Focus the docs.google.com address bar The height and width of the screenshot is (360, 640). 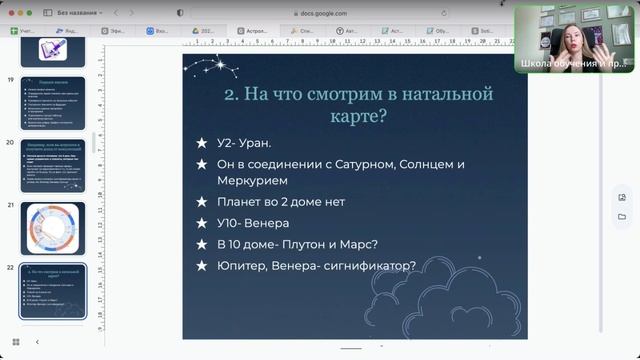pyautogui.click(x=320, y=13)
